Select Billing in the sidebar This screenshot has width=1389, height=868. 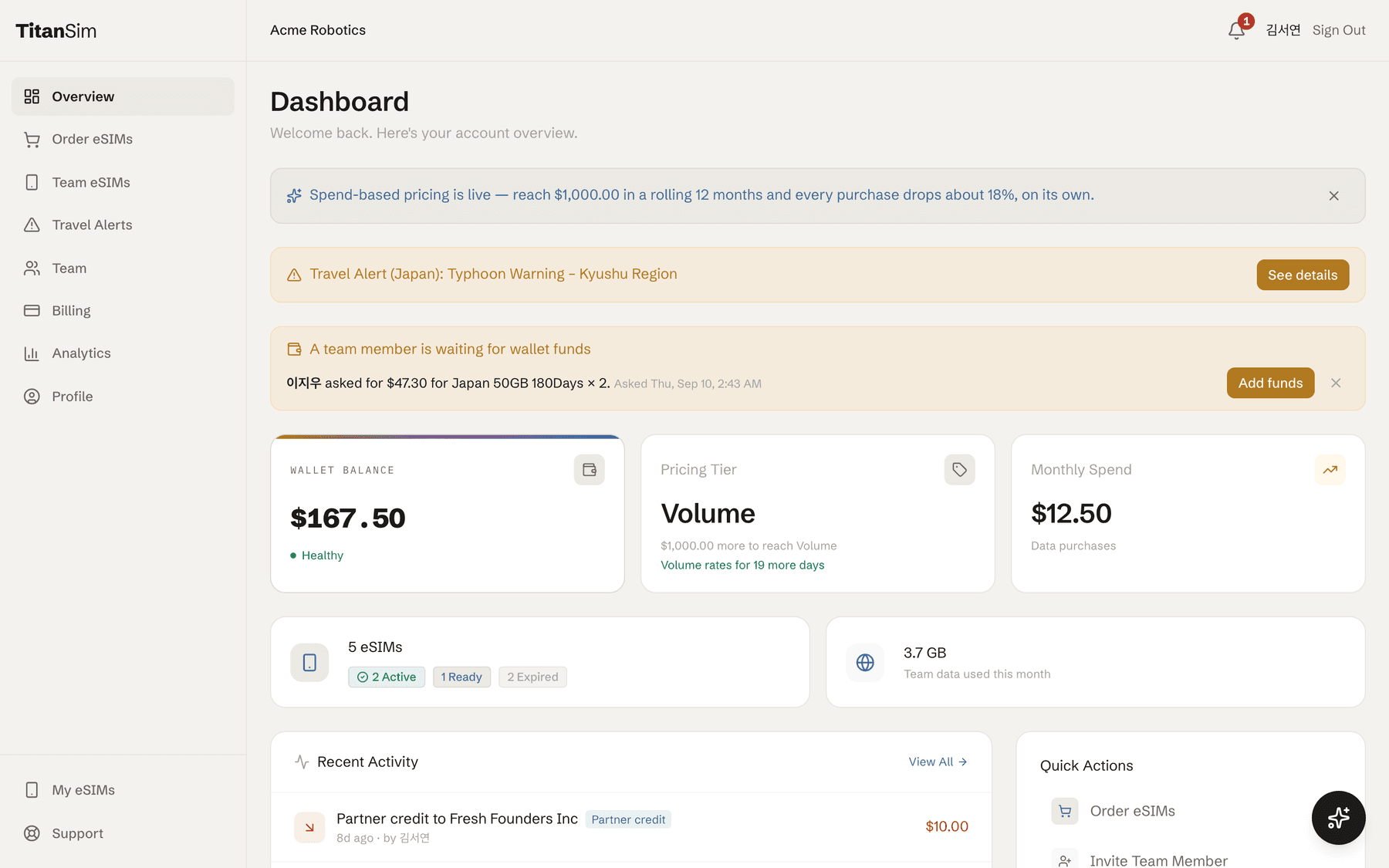pos(123,311)
